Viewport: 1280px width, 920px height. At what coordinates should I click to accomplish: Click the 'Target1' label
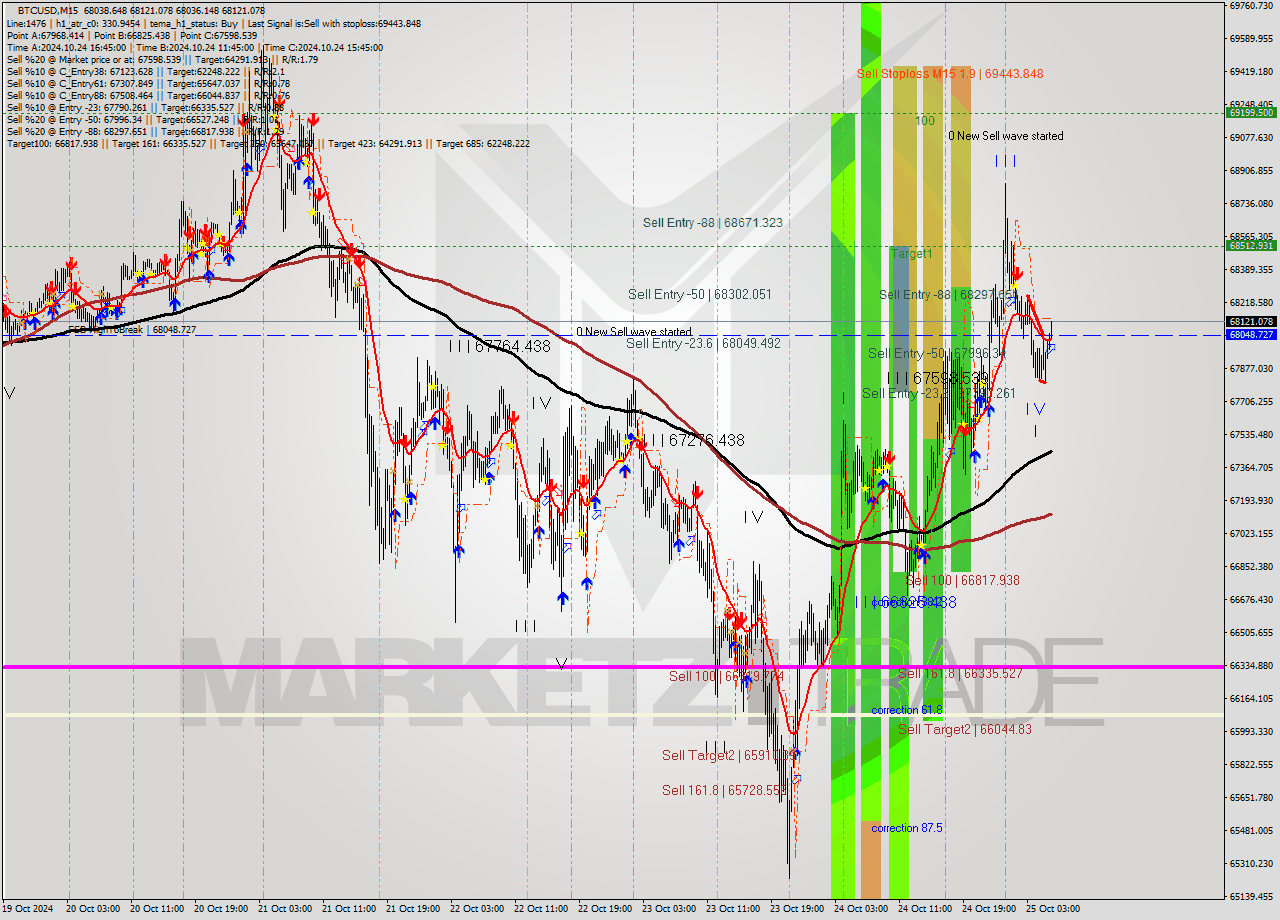[911, 254]
